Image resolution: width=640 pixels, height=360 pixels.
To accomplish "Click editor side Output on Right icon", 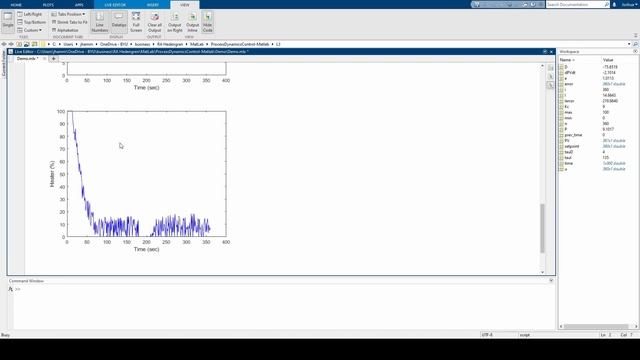I will click(550, 68).
